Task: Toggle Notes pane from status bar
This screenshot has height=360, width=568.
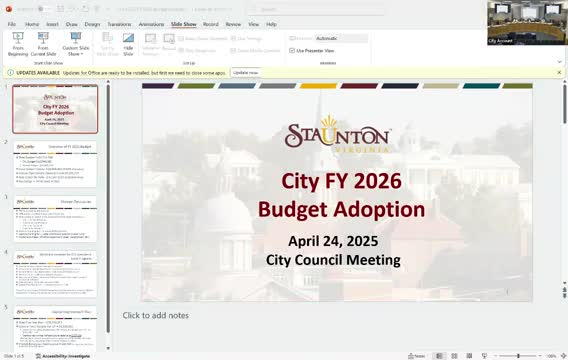Action: coord(417,356)
